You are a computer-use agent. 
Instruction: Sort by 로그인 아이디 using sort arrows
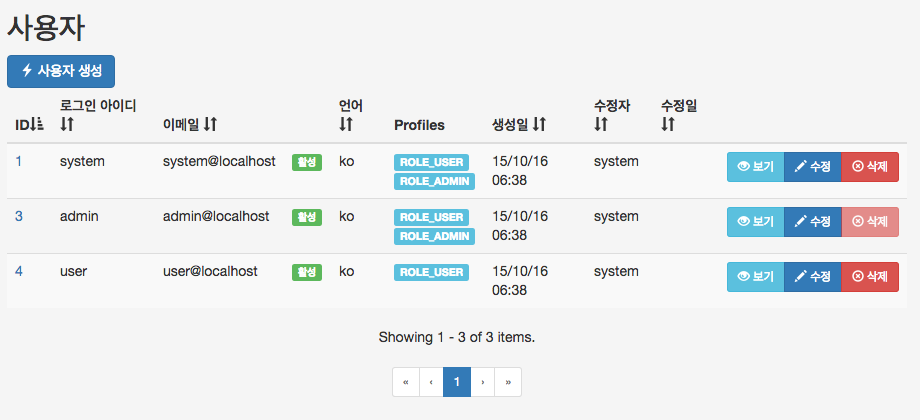(x=67, y=124)
